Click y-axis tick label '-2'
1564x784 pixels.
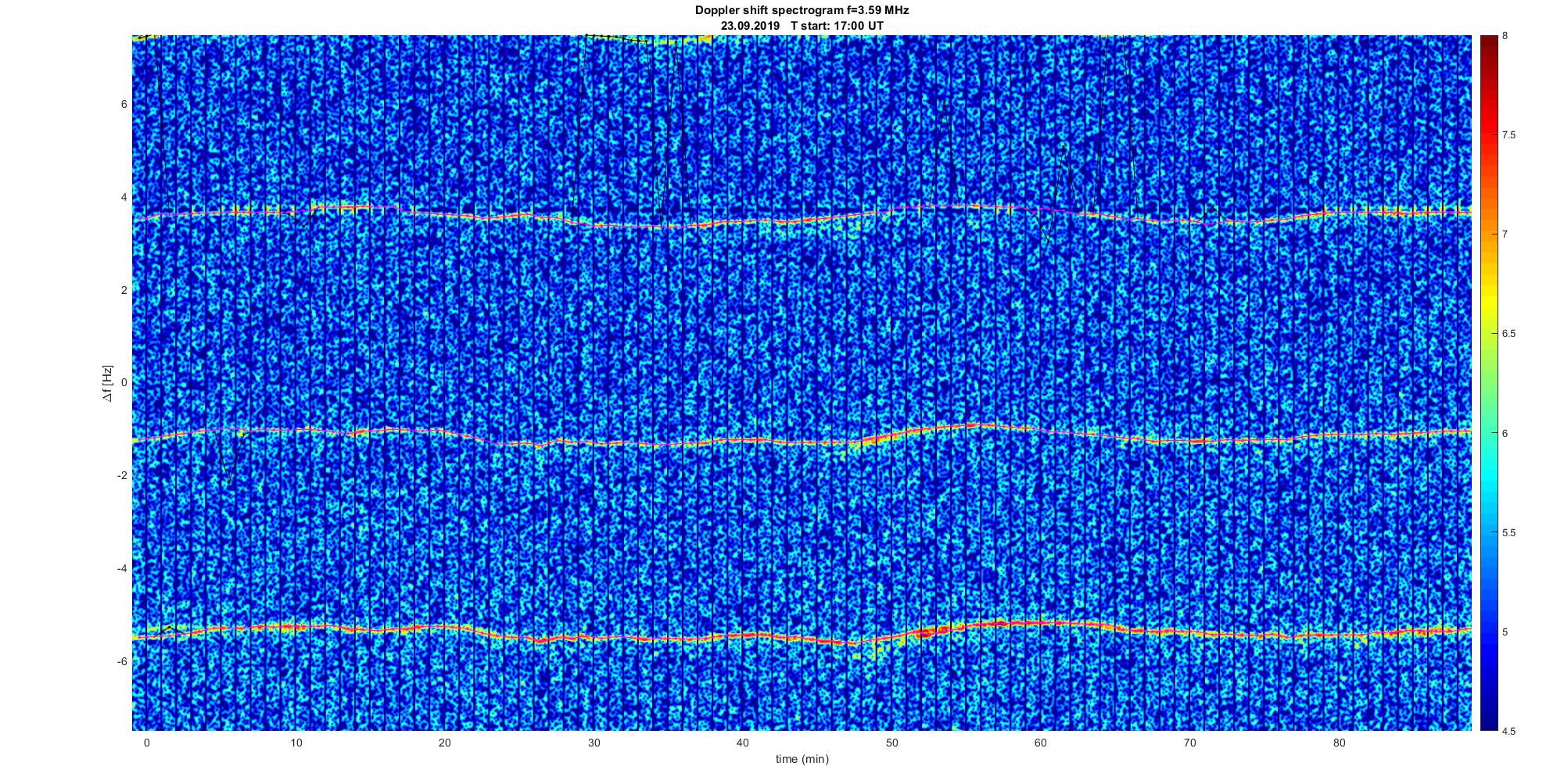tap(122, 475)
